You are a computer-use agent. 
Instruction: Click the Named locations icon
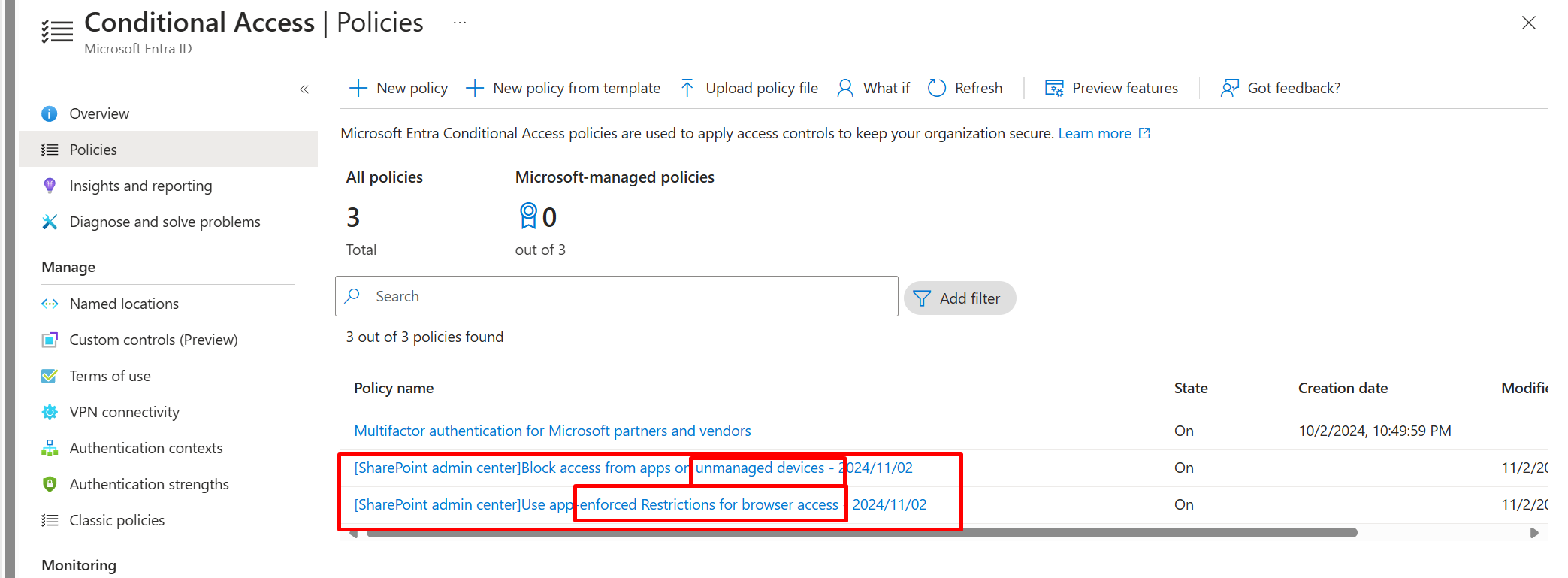[50, 304]
